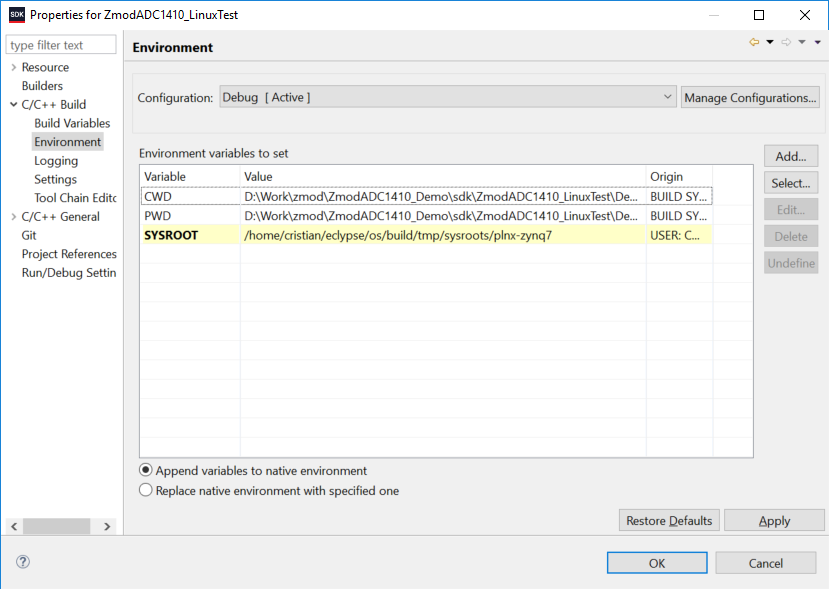Image resolution: width=829 pixels, height=589 pixels.
Task: Maximize the Properties window
Action: coord(759,15)
